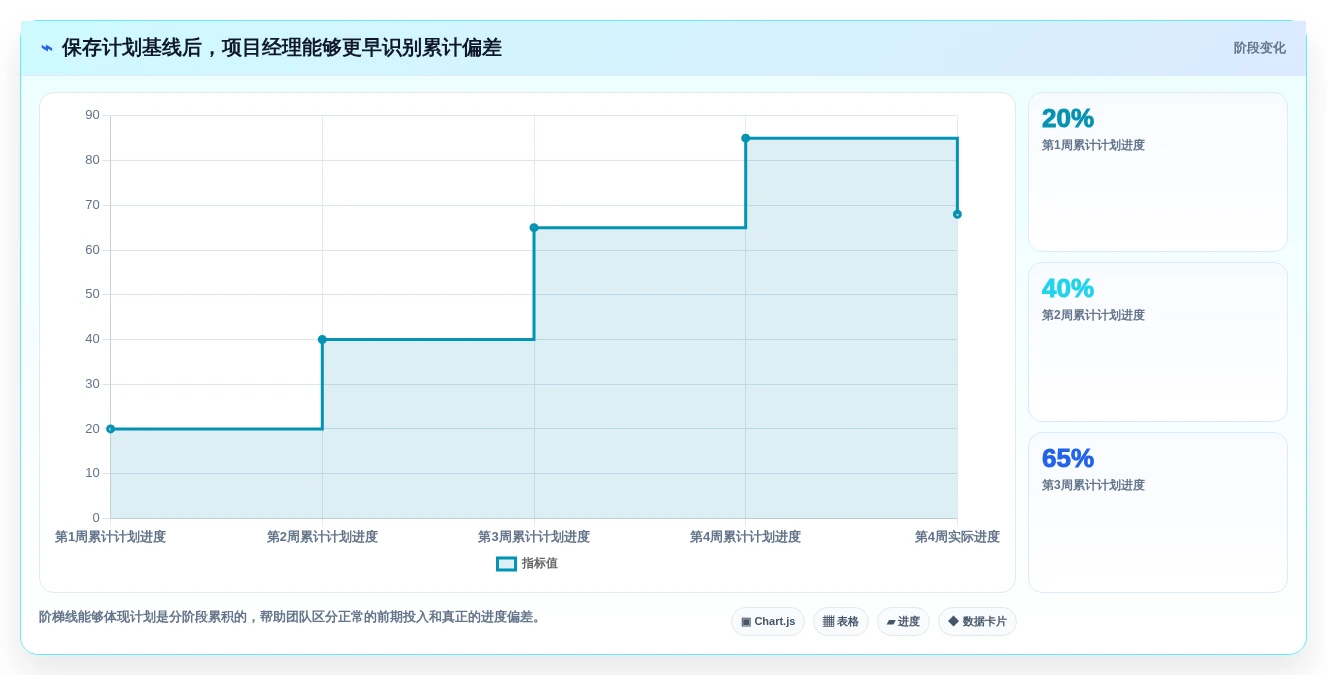Click the x-axis label 第2周累计计划进度
Image resolution: width=1327 pixels, height=675 pixels.
click(322, 537)
